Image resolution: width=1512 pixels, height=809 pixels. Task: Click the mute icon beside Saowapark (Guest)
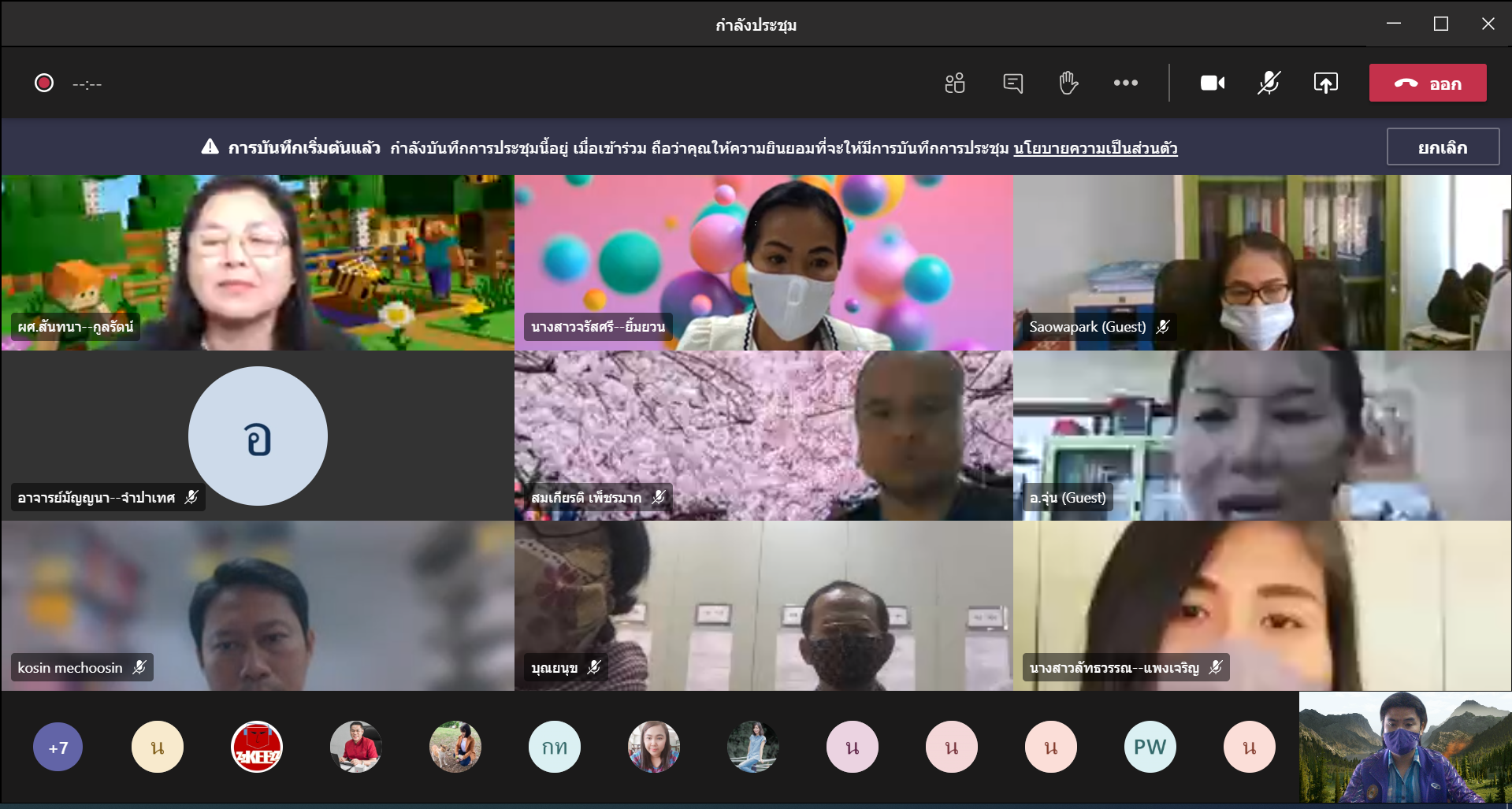[x=1163, y=326]
